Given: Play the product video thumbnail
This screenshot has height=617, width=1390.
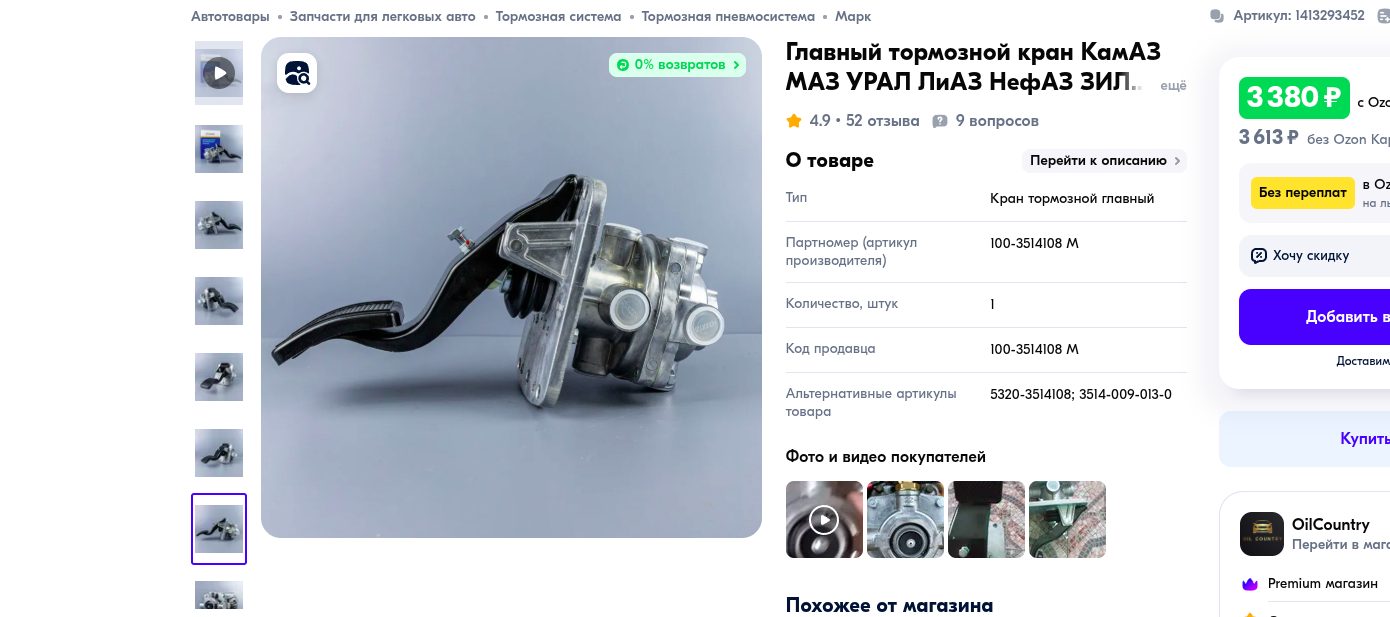Looking at the screenshot, I should 219,73.
